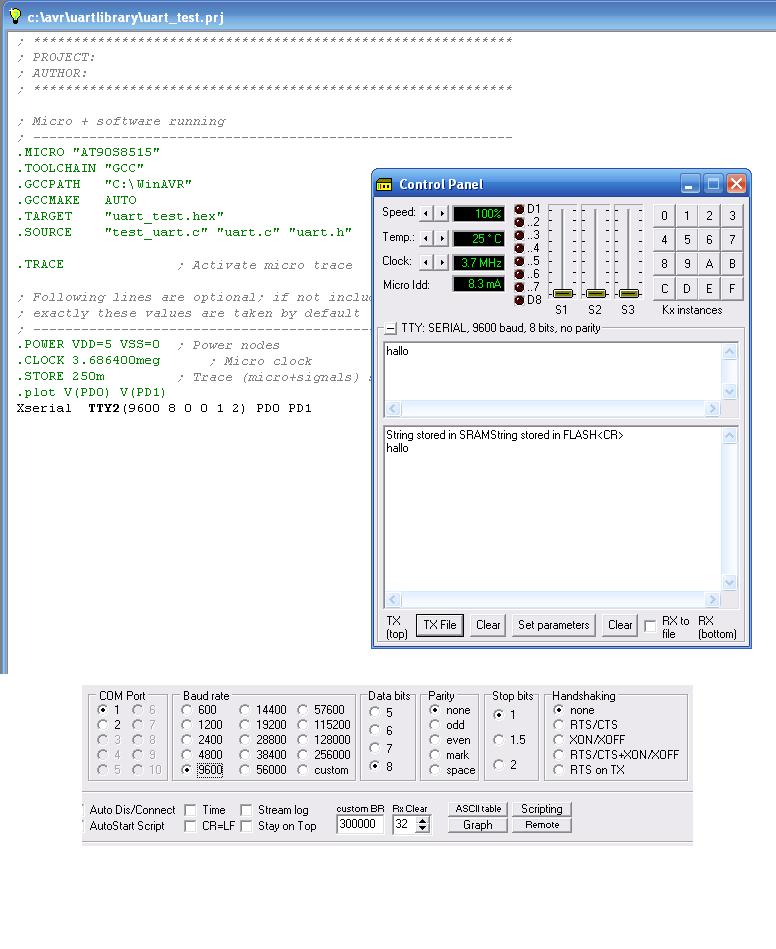Click inside the TX text area containing hallo

point(553,371)
